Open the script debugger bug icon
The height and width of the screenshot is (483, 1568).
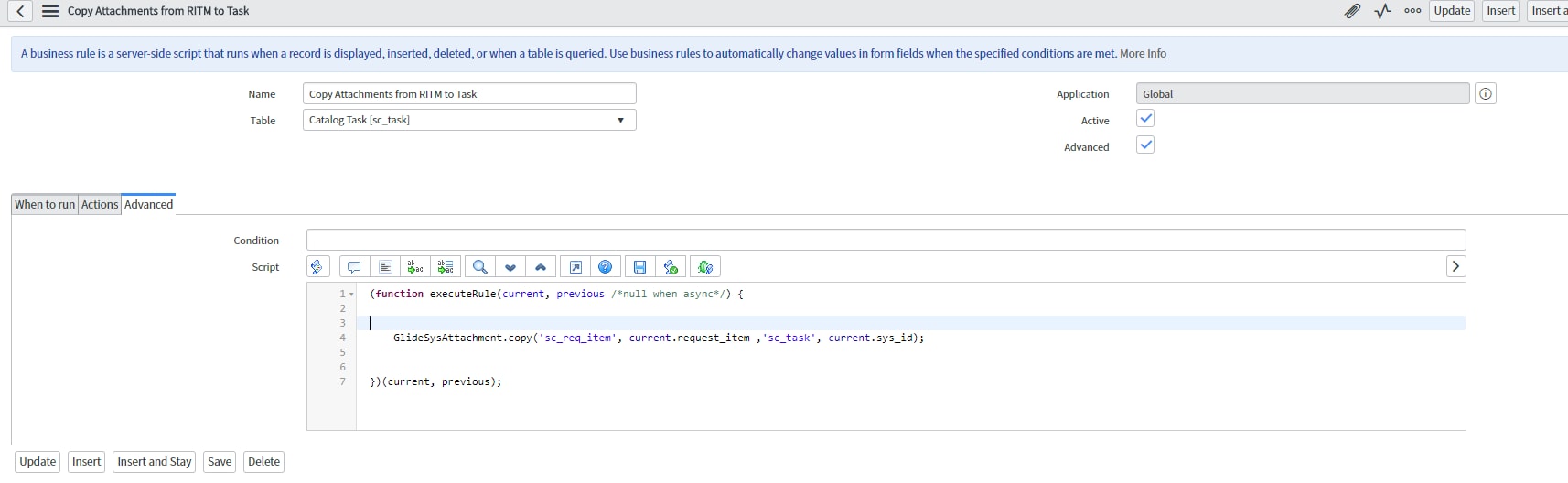tap(705, 266)
